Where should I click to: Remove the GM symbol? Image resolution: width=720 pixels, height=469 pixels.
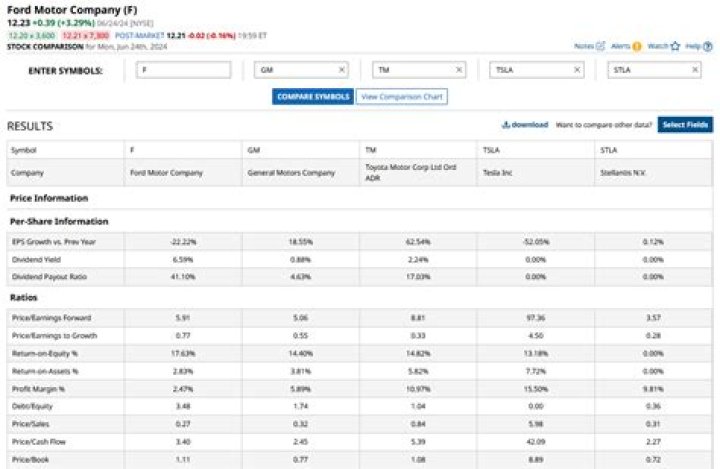pos(341,70)
